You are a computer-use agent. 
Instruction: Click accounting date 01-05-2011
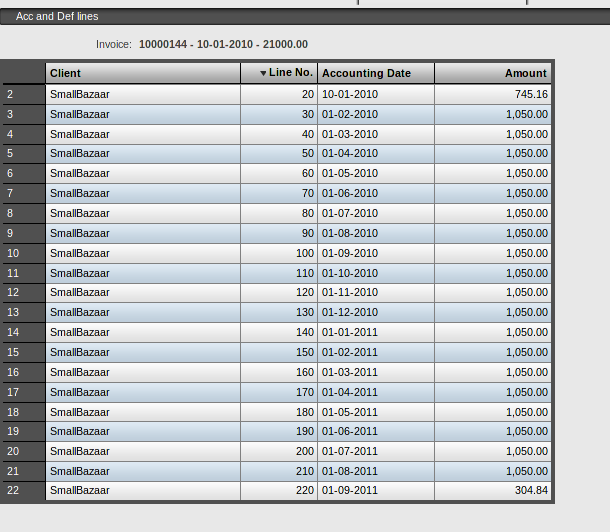[376, 412]
